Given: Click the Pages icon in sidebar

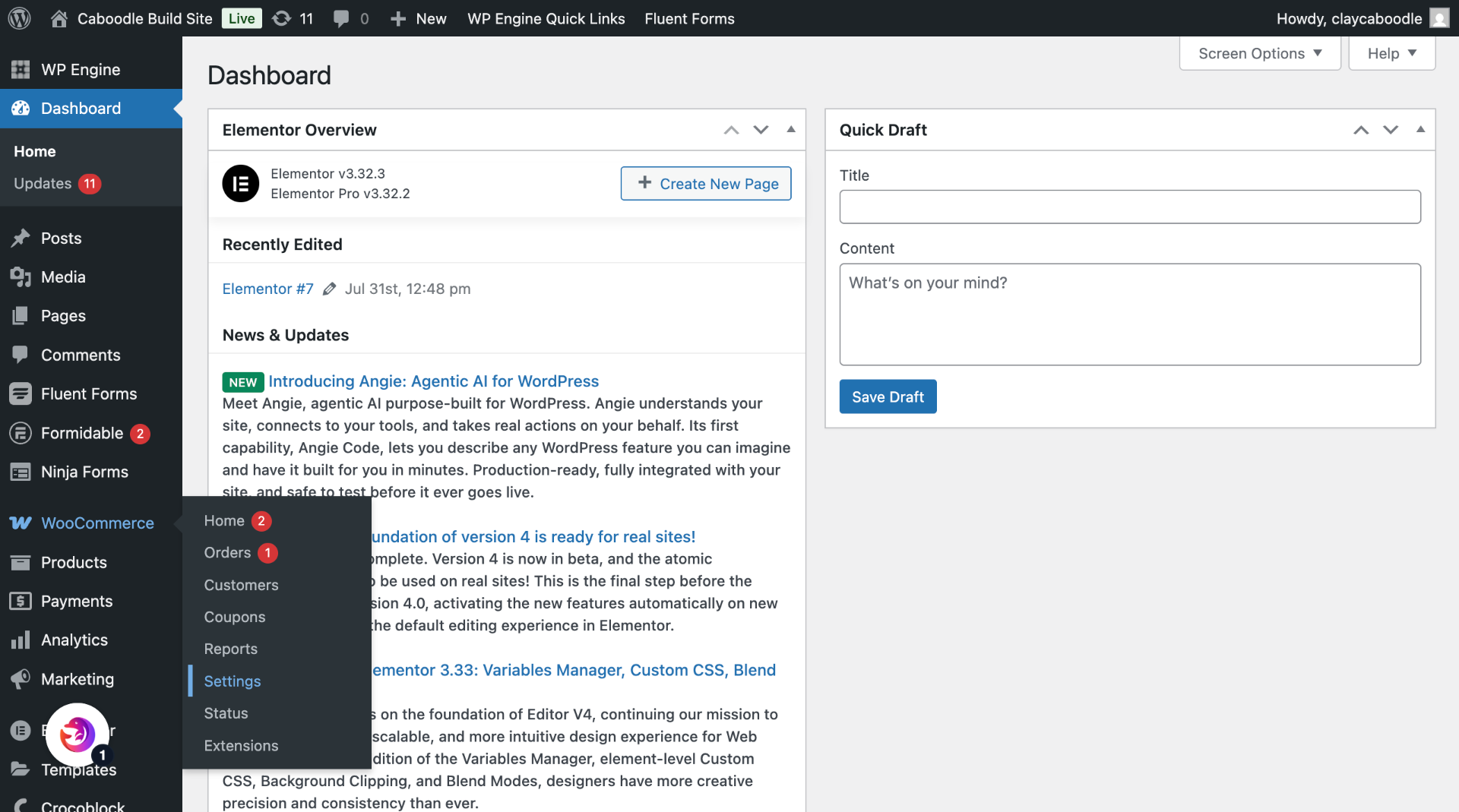Looking at the screenshot, I should click(x=21, y=315).
